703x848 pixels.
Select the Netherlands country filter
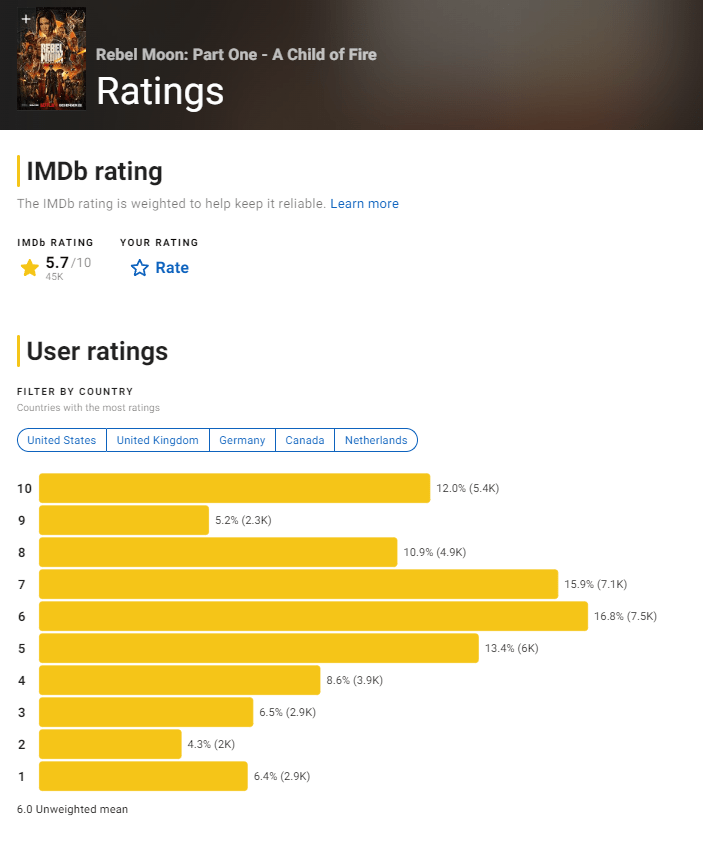tap(376, 440)
